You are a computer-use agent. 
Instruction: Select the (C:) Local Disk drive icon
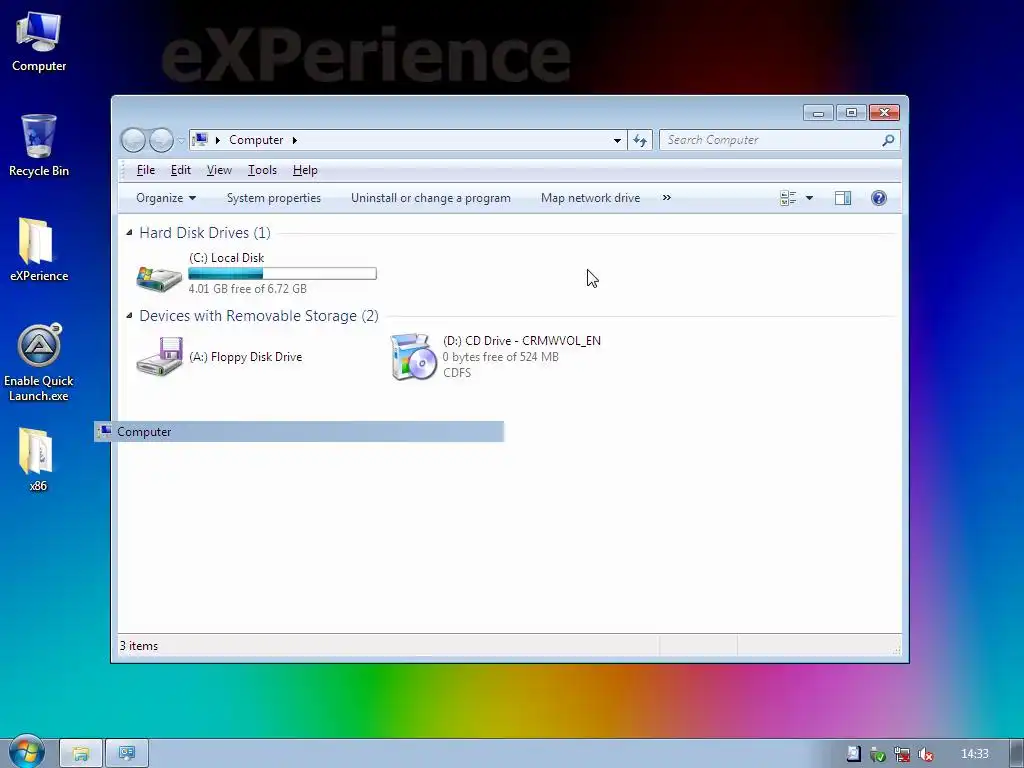coord(159,277)
